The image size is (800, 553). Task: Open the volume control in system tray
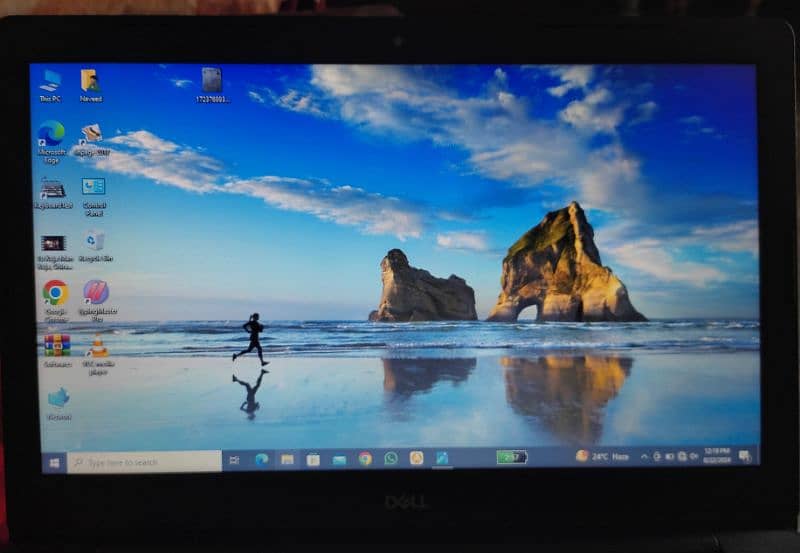694,457
